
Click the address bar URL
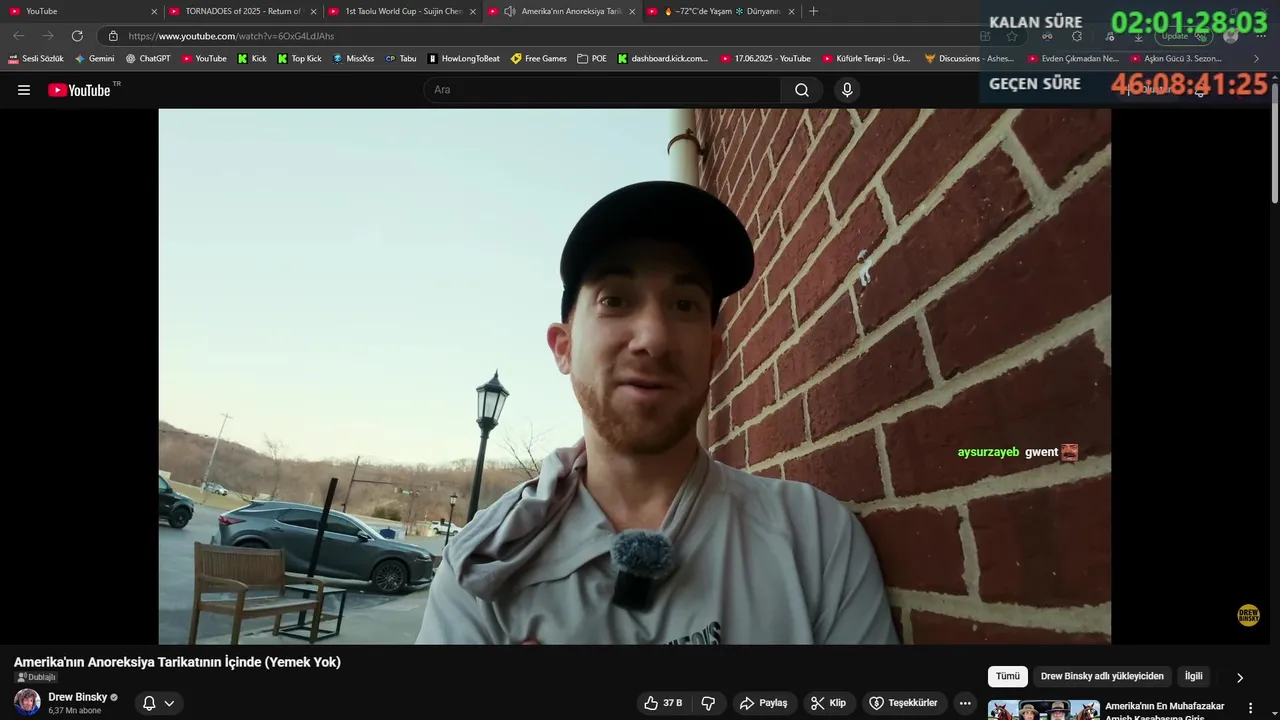(231, 36)
